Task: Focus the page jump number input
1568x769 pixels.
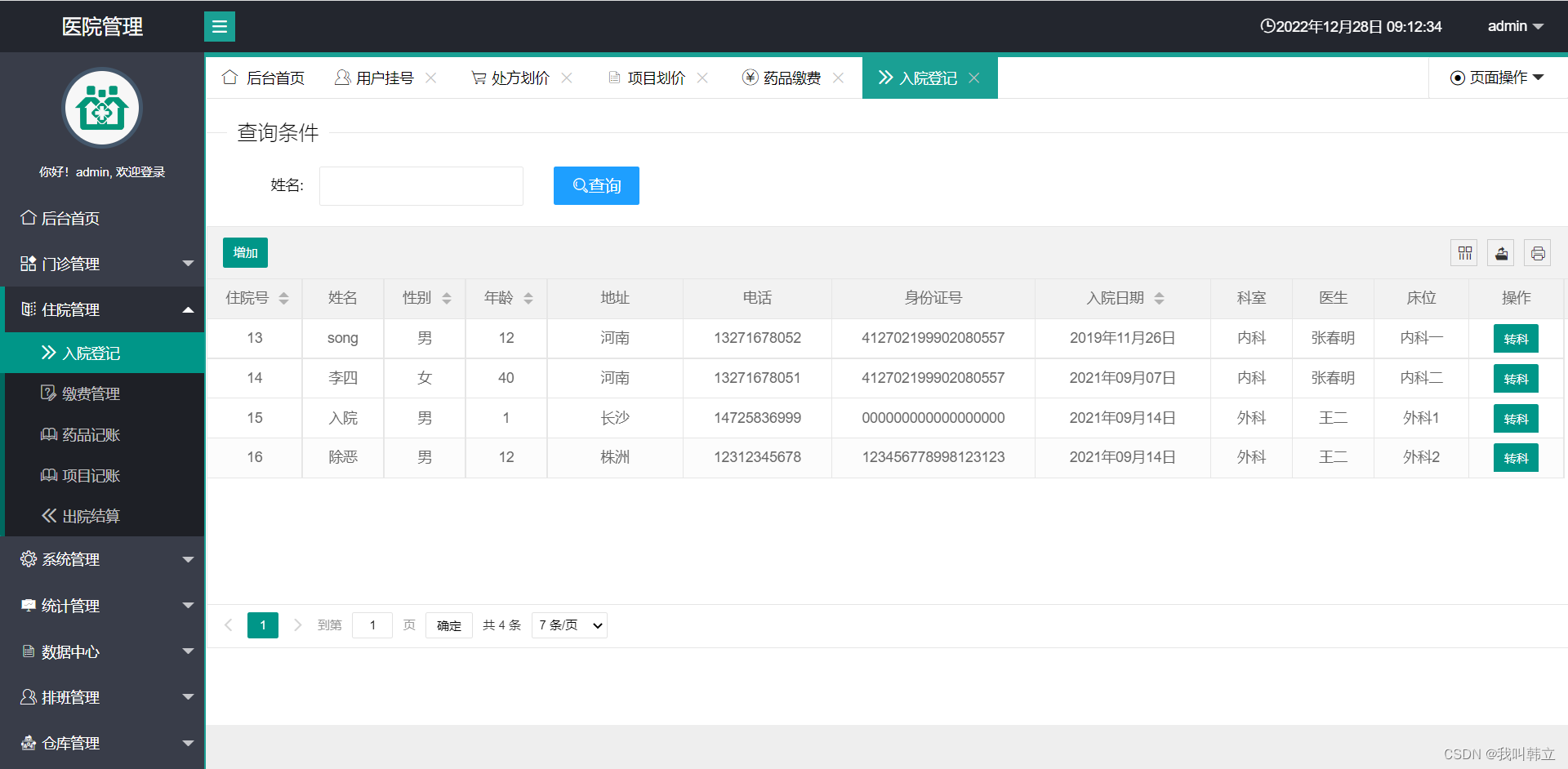Action: [372, 625]
